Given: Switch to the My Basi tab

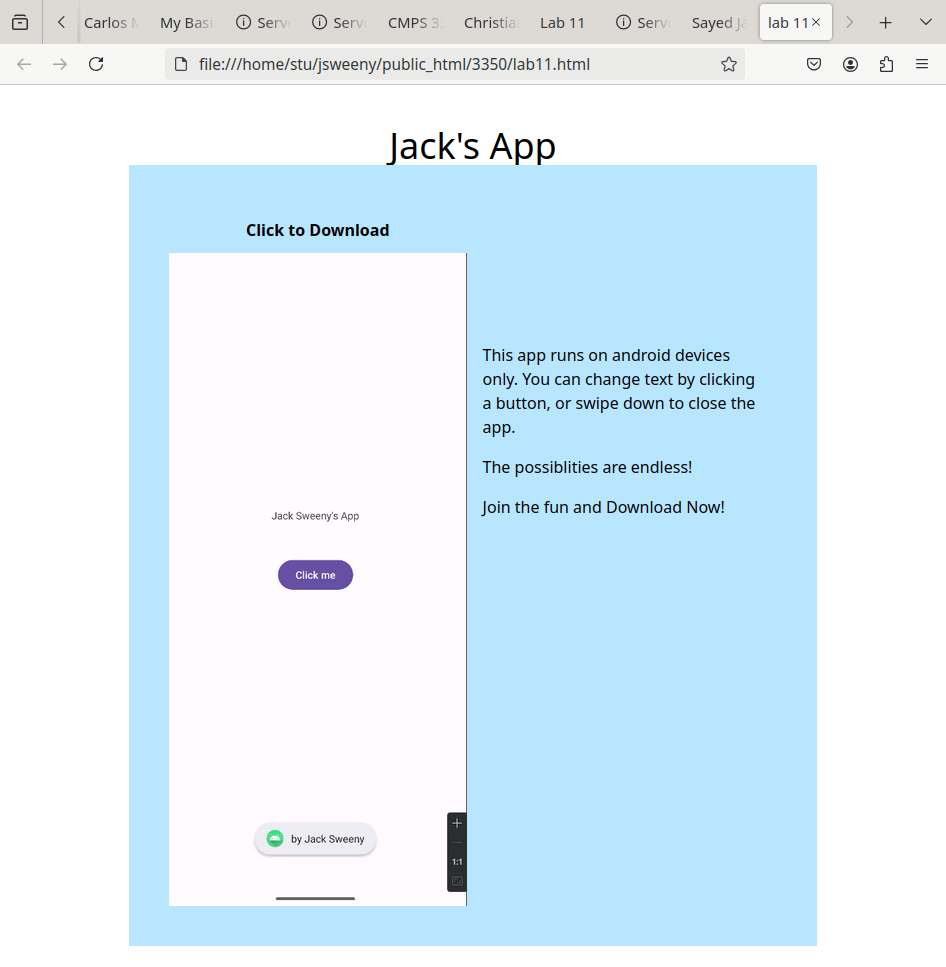Looking at the screenshot, I should point(187,23).
